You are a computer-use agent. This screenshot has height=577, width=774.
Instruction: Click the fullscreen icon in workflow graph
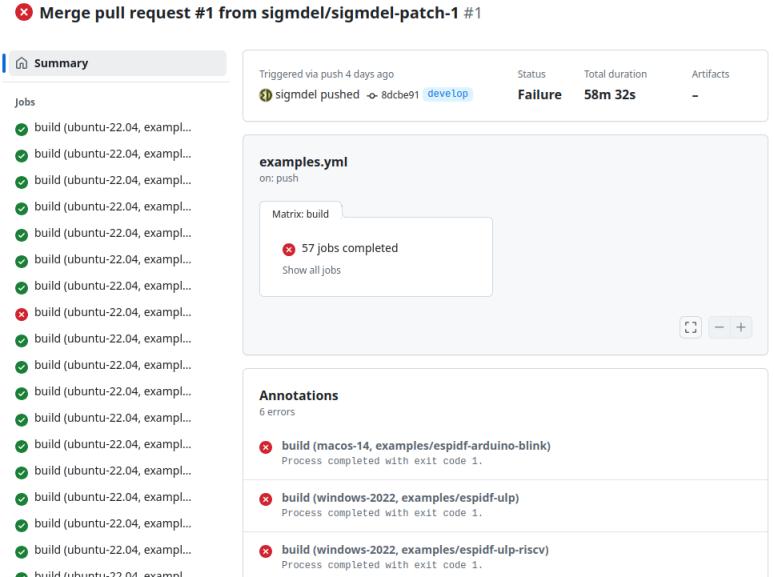coord(690,328)
